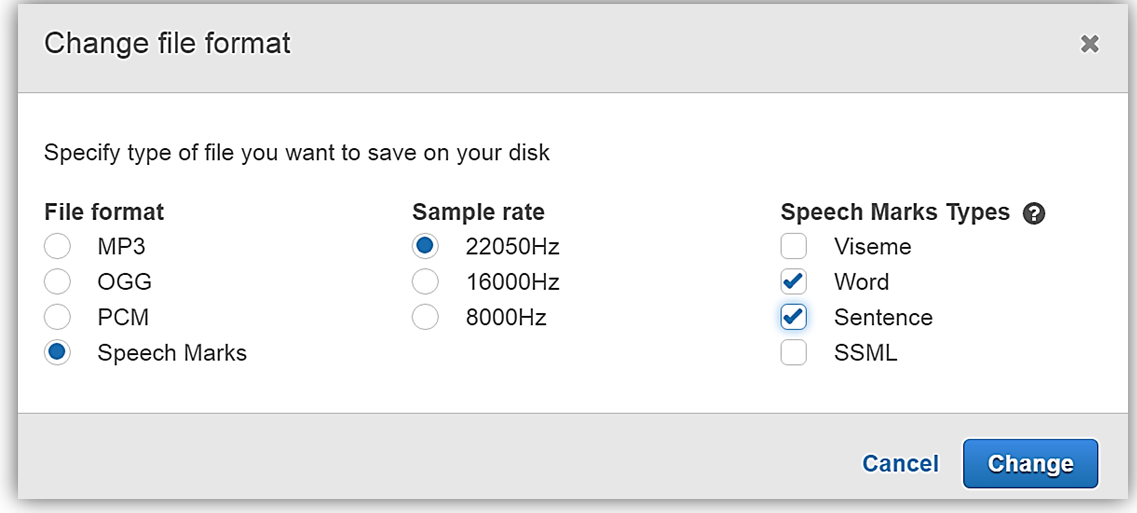Click the Viseme label text
This screenshot has height=513, width=1137.
pyautogui.click(x=872, y=246)
